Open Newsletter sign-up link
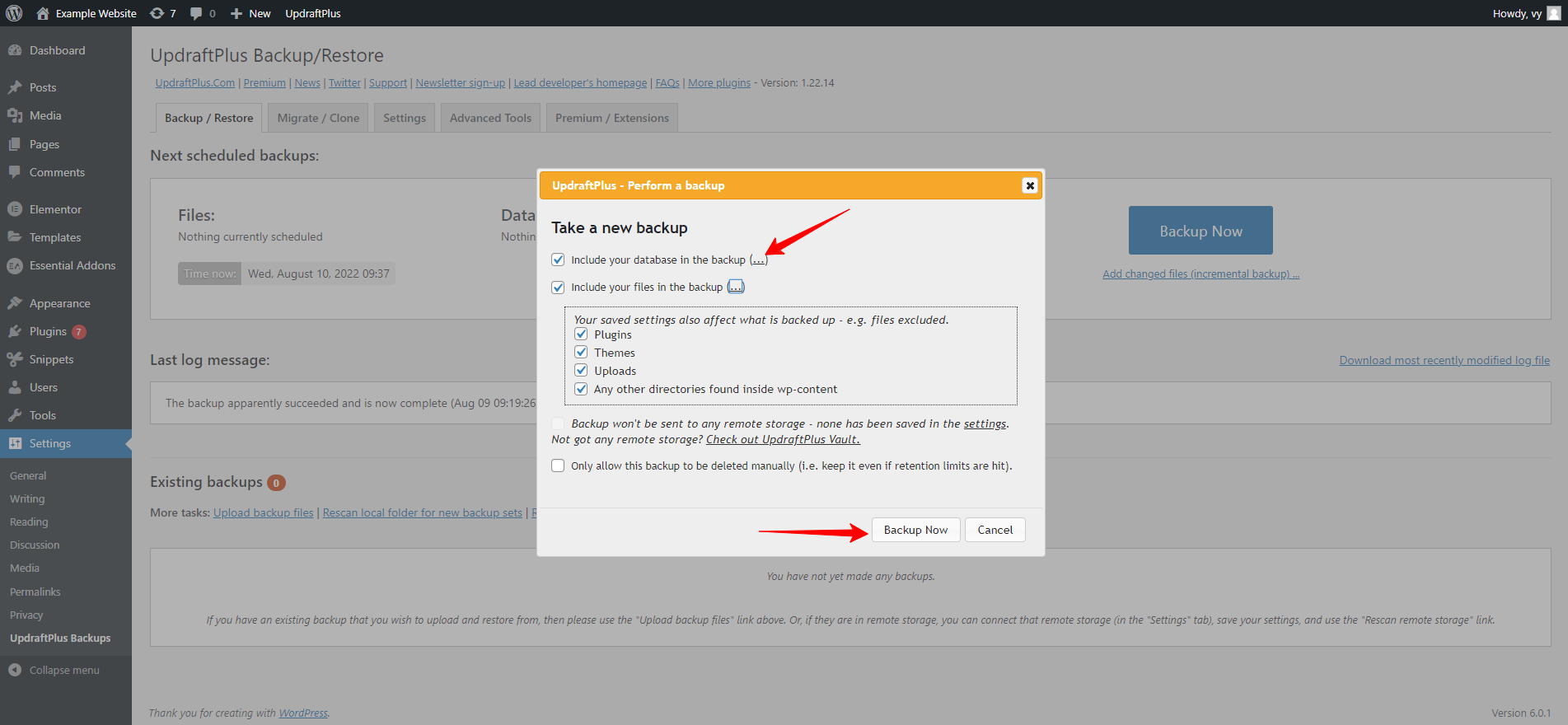This screenshot has width=1568, height=725. tap(461, 82)
